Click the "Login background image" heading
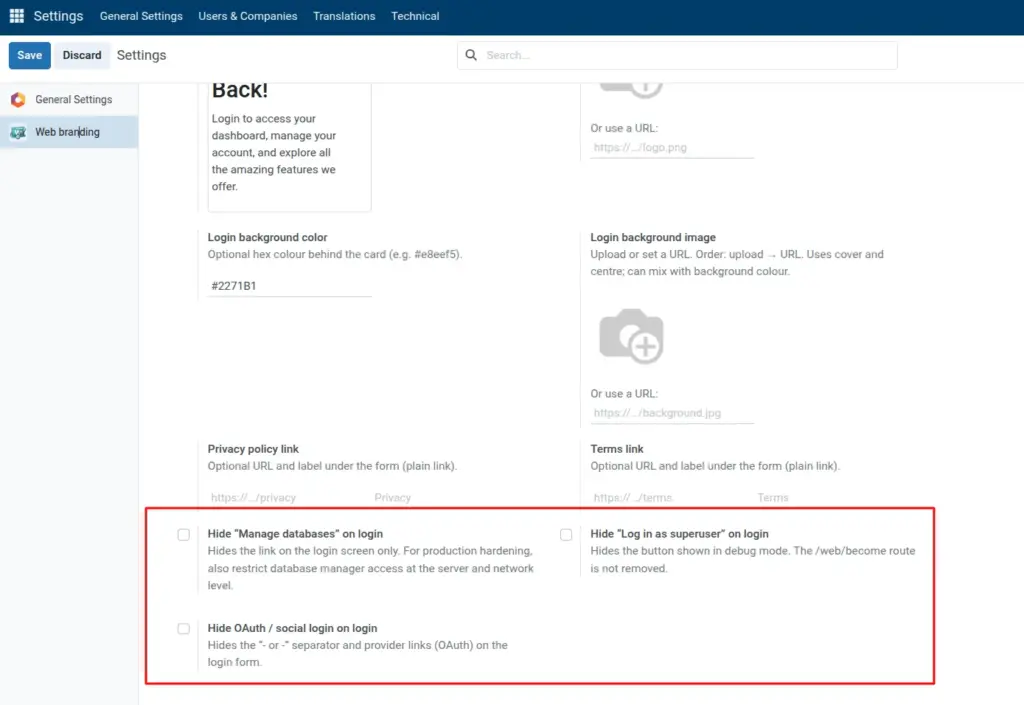This screenshot has height=705, width=1024. pyautogui.click(x=653, y=238)
